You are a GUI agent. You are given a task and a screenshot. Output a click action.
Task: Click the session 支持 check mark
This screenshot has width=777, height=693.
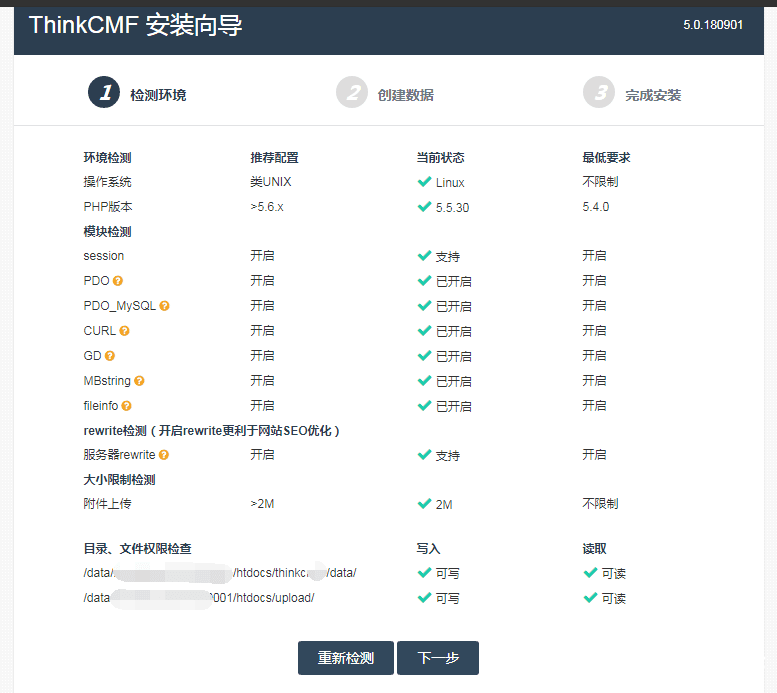pyautogui.click(x=424, y=255)
